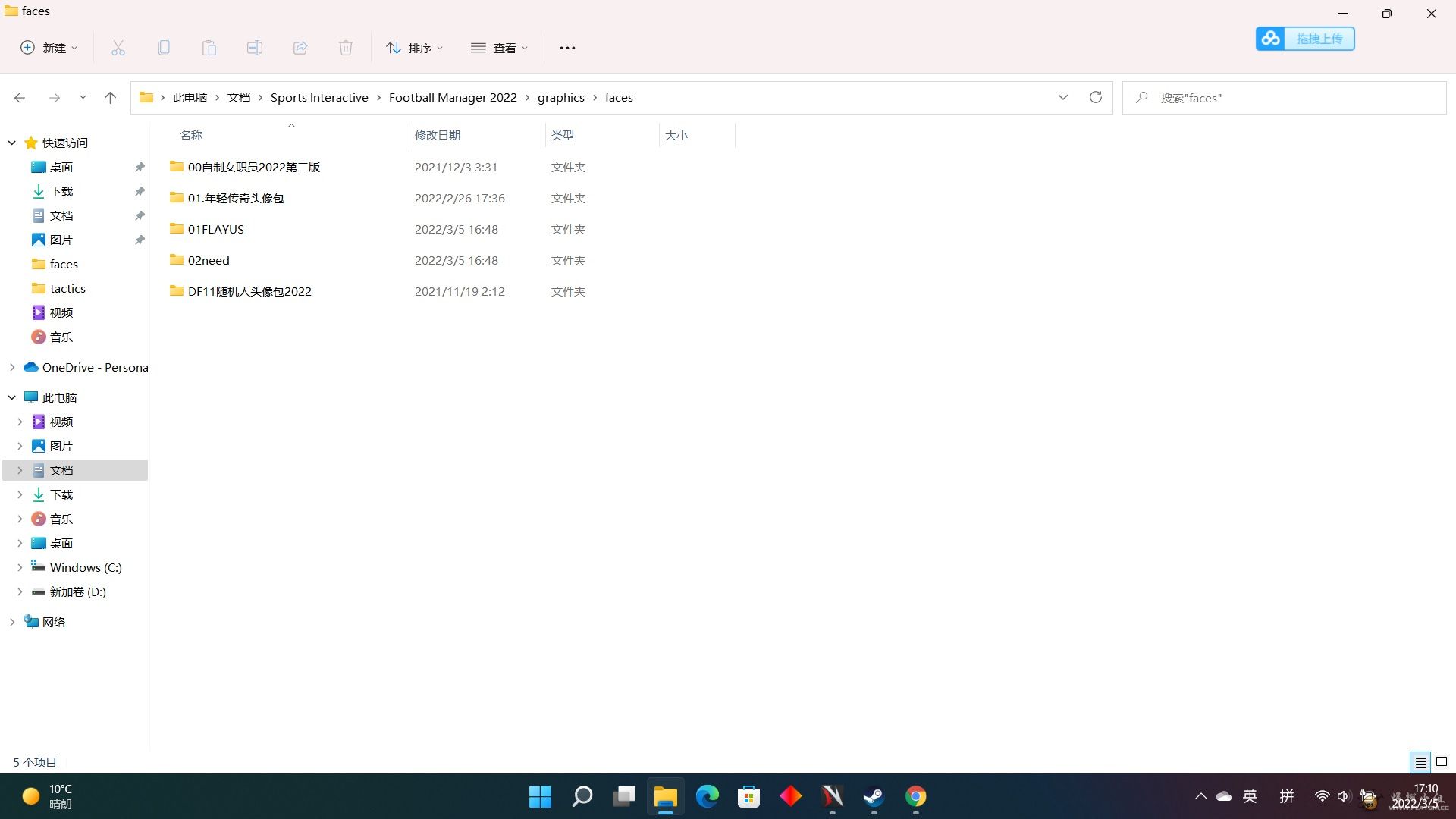The width and height of the screenshot is (1456, 819).
Task: Click the Paste clipboard icon
Action: pyautogui.click(x=209, y=48)
